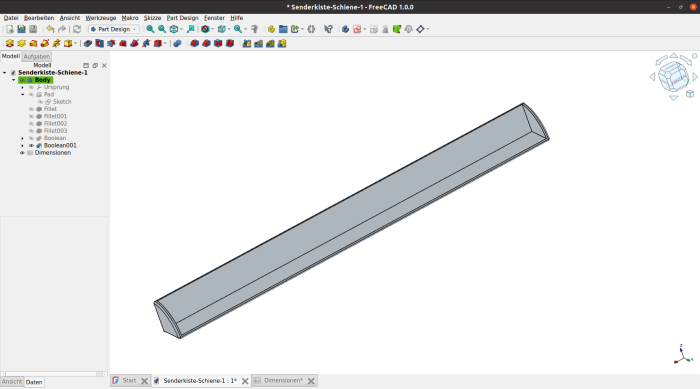Click the navigation cube in viewport
Screen dimensions: 700x389
674,76
